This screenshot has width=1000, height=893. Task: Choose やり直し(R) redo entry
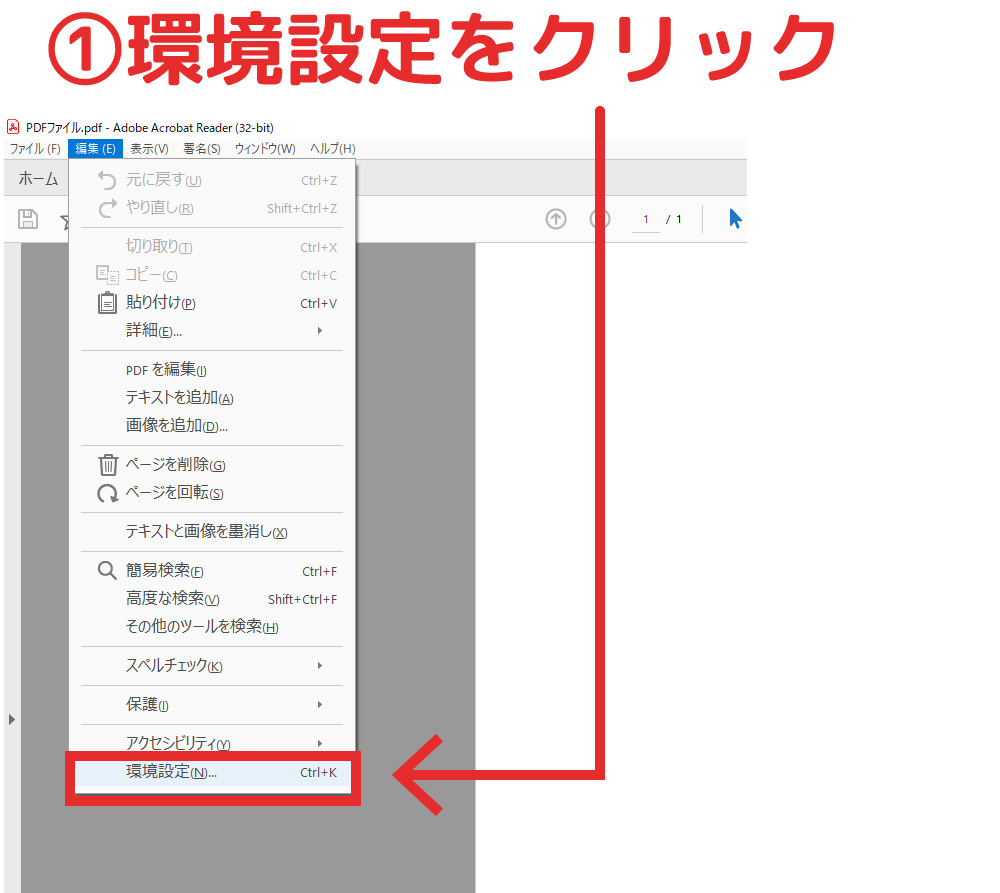coord(212,208)
